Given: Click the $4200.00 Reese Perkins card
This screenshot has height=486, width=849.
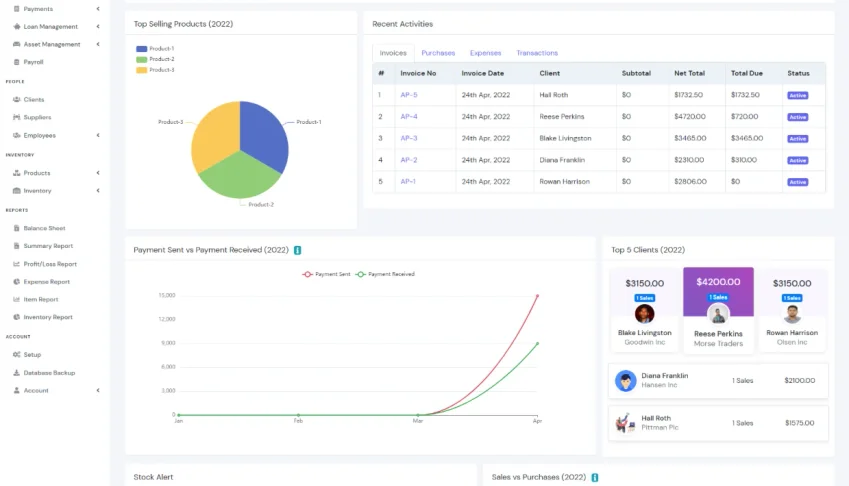Looking at the screenshot, I should pos(718,310).
